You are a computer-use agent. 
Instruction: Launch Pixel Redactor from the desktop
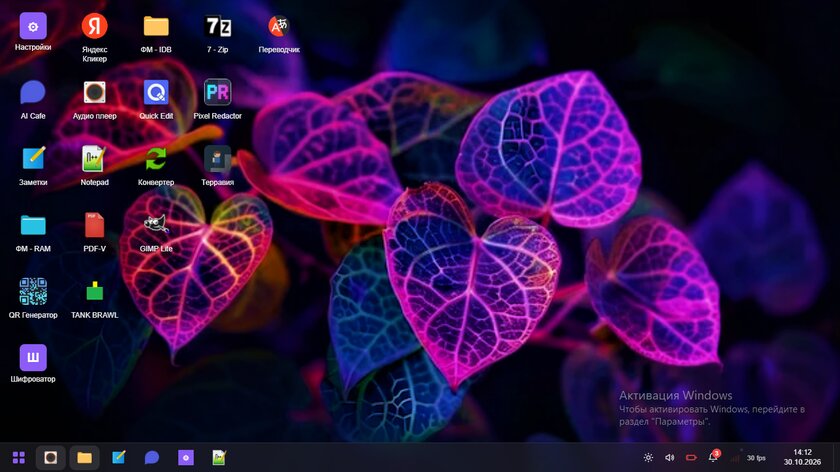point(218,93)
